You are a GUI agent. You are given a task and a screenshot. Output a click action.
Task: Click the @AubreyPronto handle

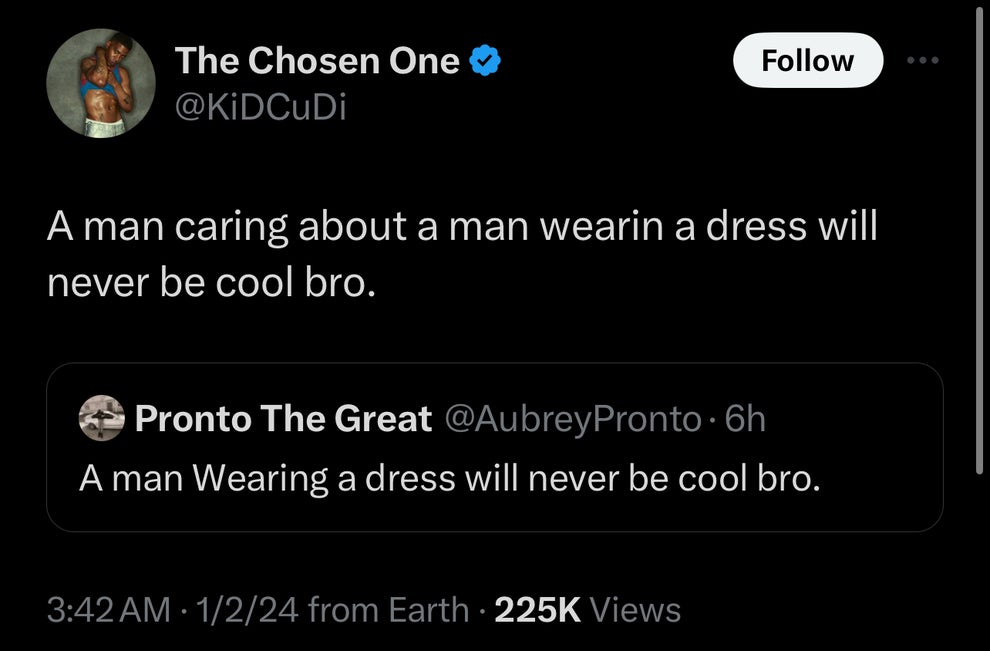pyautogui.click(x=572, y=418)
